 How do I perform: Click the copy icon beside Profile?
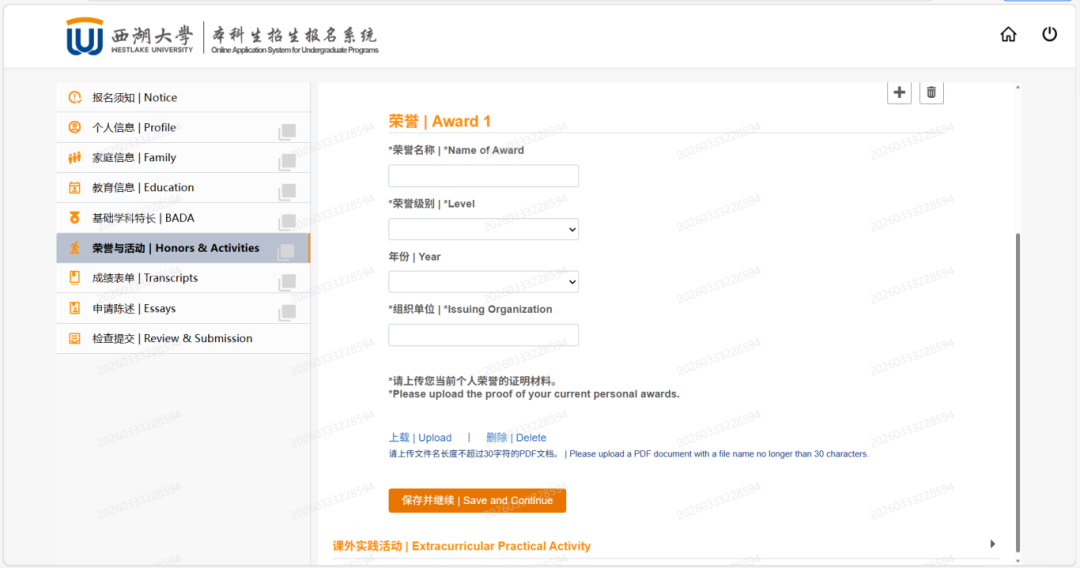(x=287, y=131)
